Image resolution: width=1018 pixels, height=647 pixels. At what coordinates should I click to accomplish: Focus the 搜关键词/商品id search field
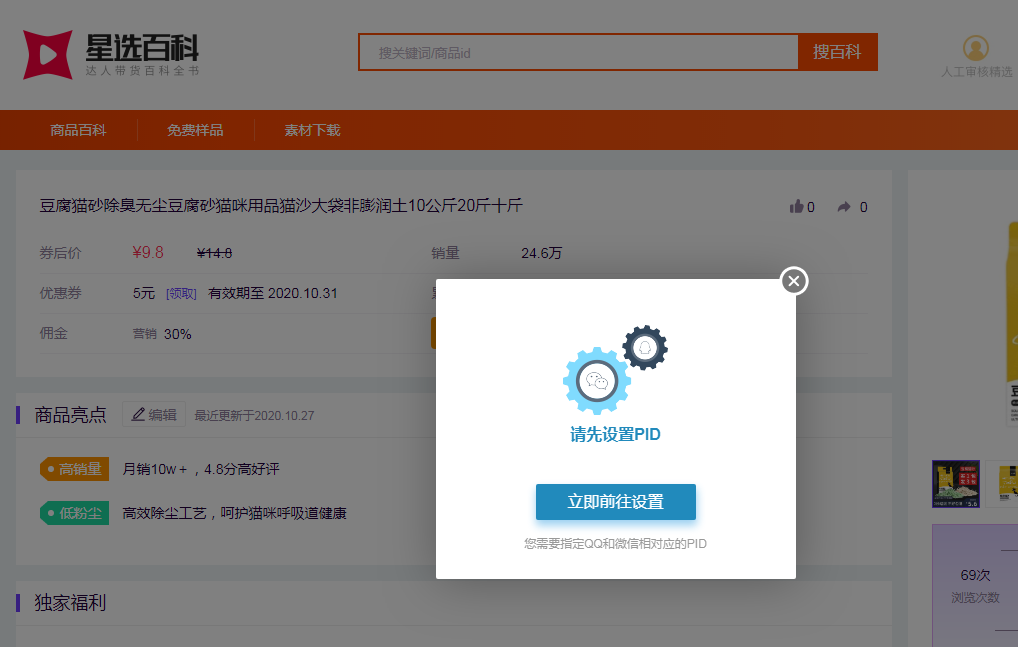click(x=578, y=53)
